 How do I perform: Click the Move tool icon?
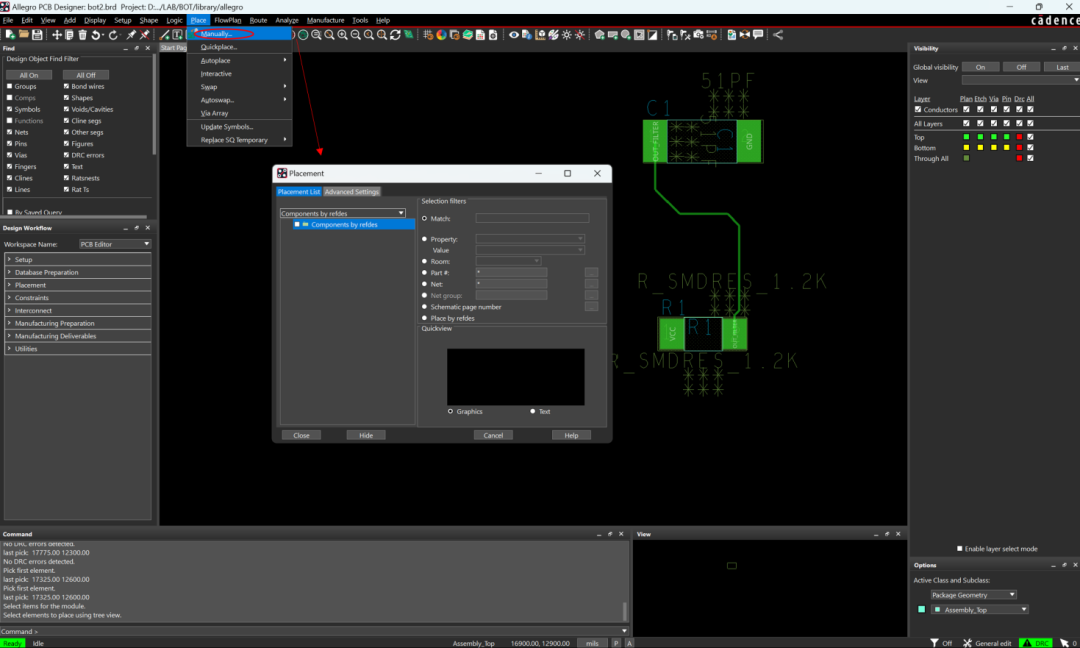pyautogui.click(x=57, y=35)
